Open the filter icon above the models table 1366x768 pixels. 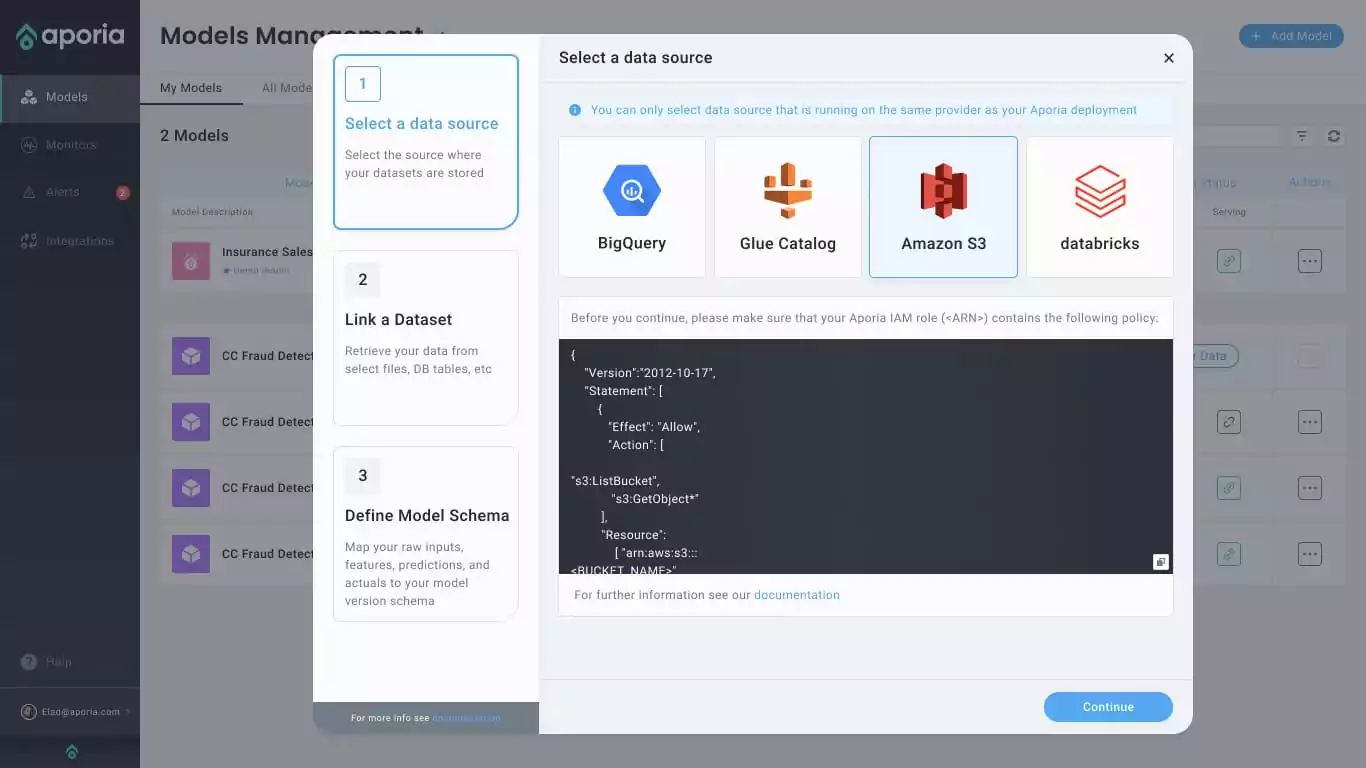point(1302,136)
